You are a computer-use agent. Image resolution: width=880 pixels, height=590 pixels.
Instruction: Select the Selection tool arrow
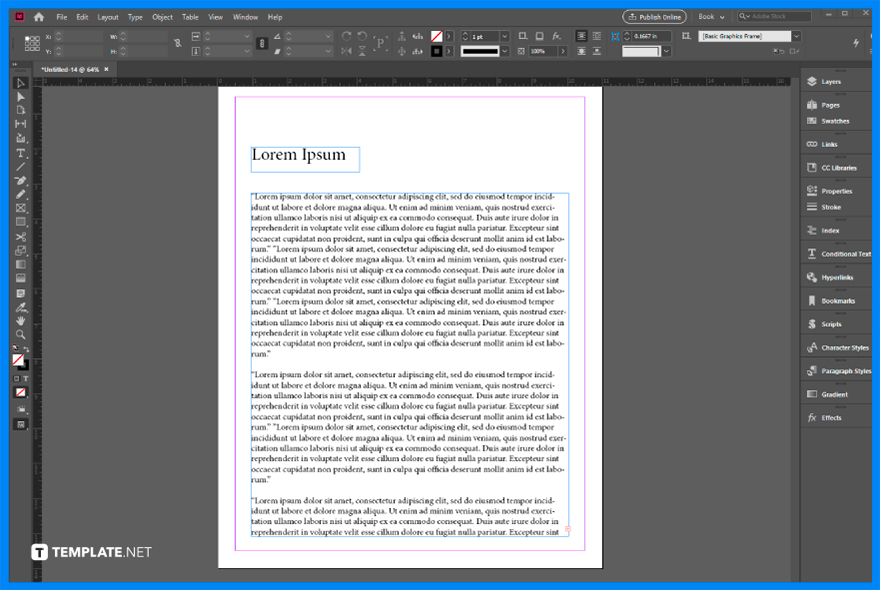click(x=19, y=82)
